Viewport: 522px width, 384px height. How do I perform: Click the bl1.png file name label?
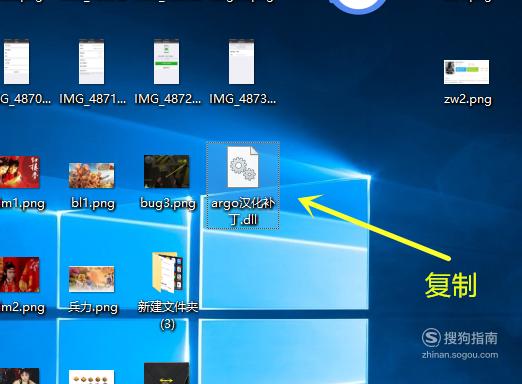93,203
